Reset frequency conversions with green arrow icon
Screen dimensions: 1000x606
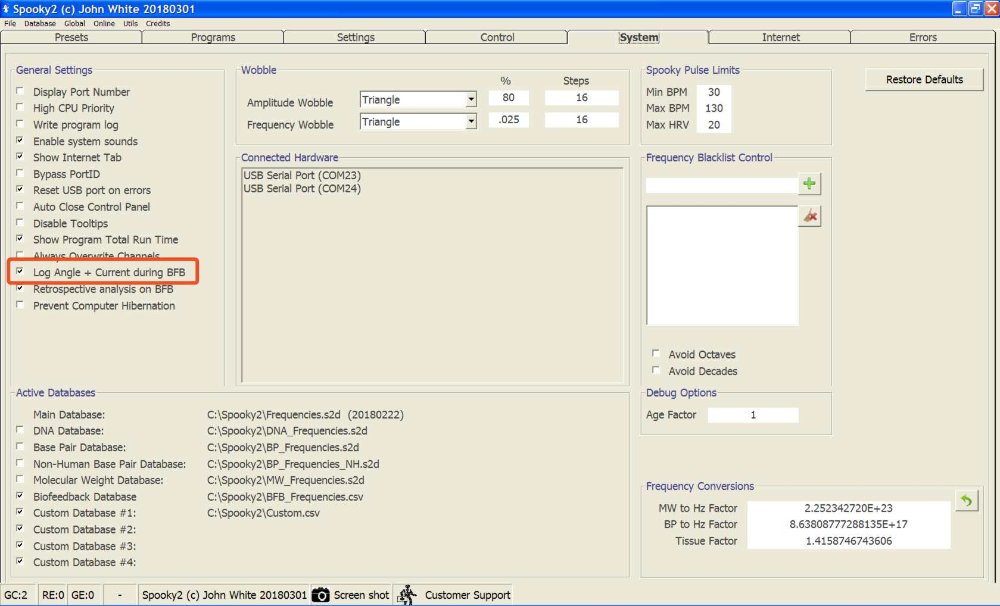[x=967, y=501]
